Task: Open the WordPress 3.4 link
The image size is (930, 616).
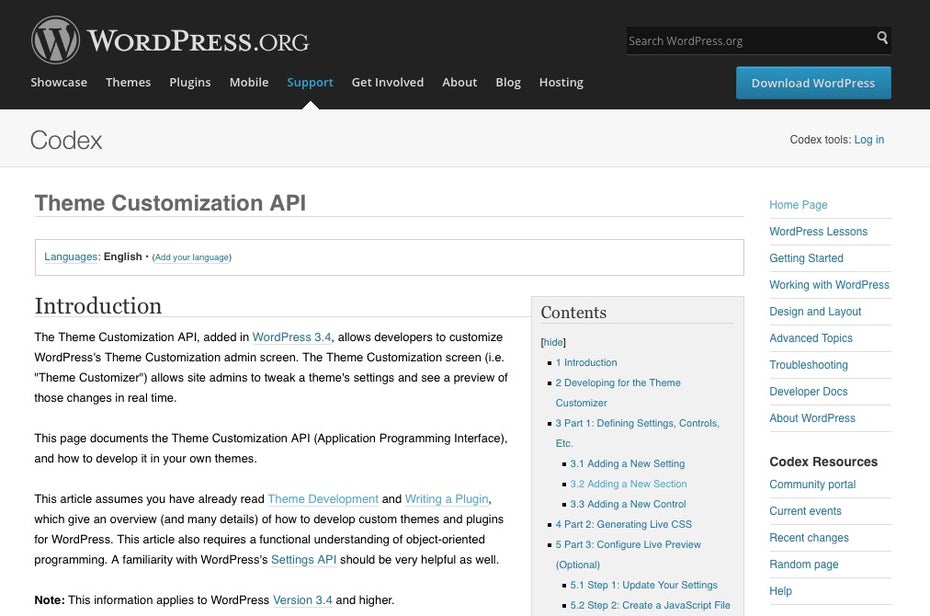Action: 292,337
